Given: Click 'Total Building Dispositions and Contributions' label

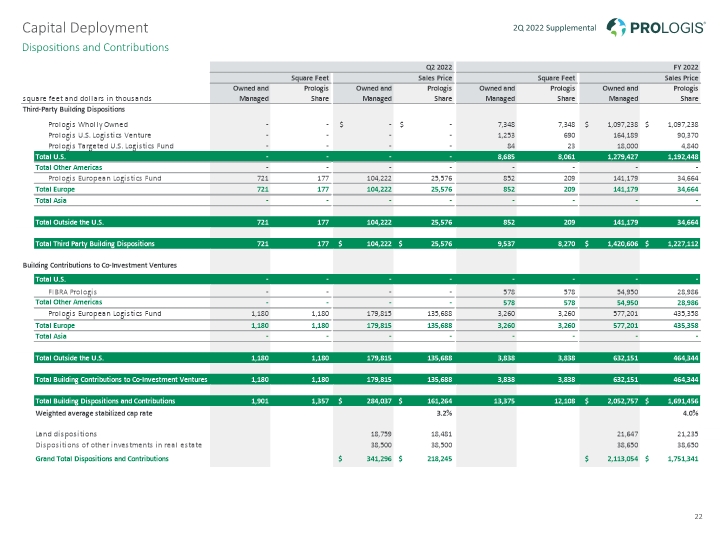Looking at the screenshot, I should pos(105,401).
